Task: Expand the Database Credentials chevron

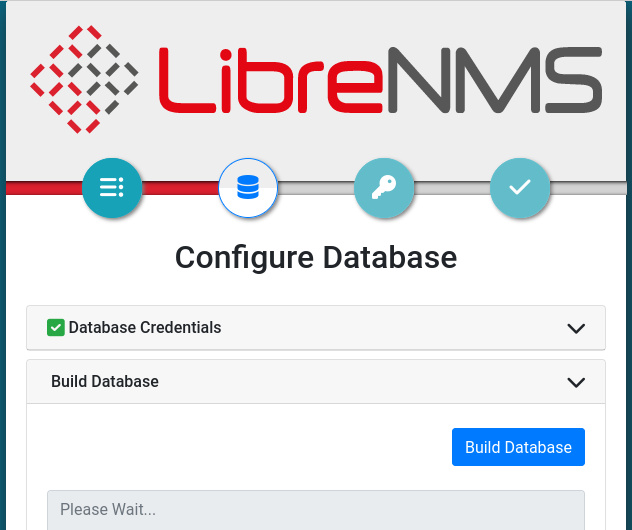Action: click(x=576, y=328)
